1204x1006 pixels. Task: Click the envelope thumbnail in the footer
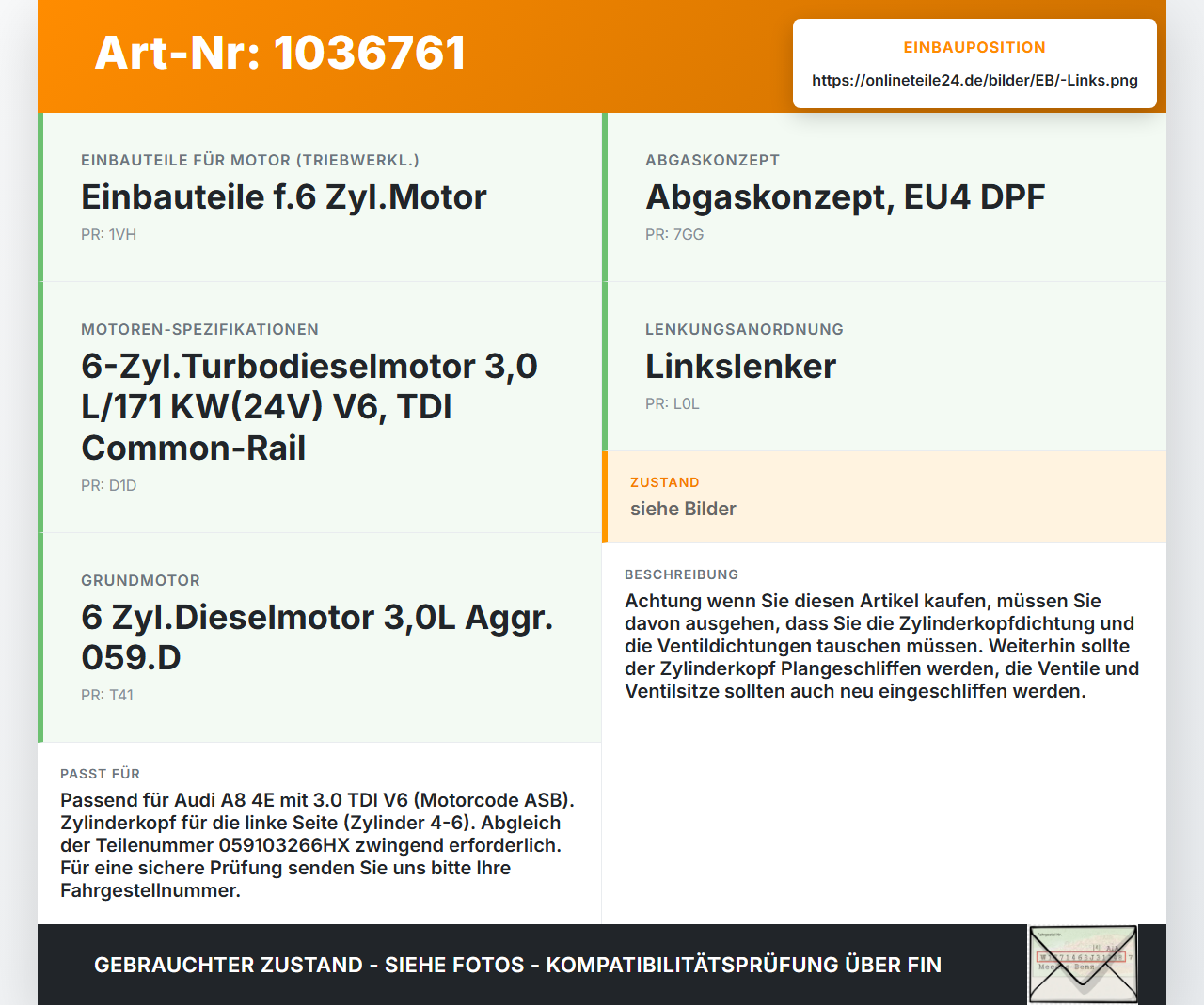(1083, 965)
